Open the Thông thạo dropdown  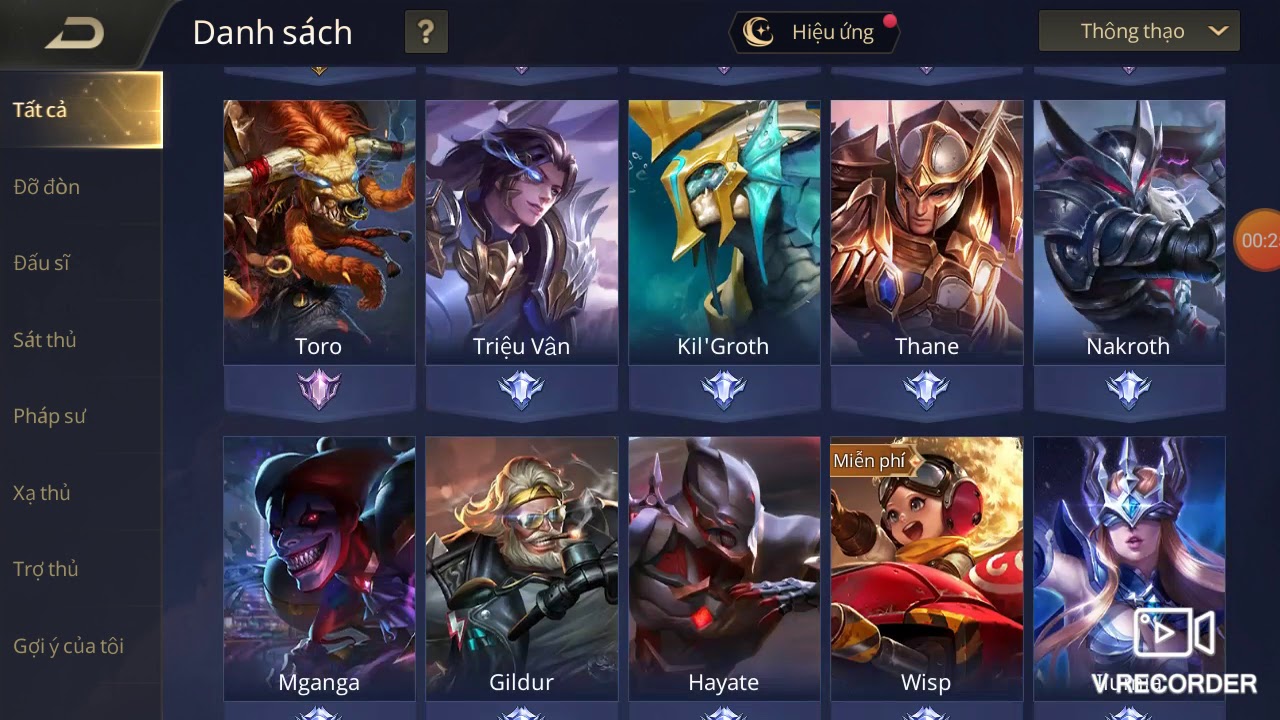pyautogui.click(x=1140, y=31)
